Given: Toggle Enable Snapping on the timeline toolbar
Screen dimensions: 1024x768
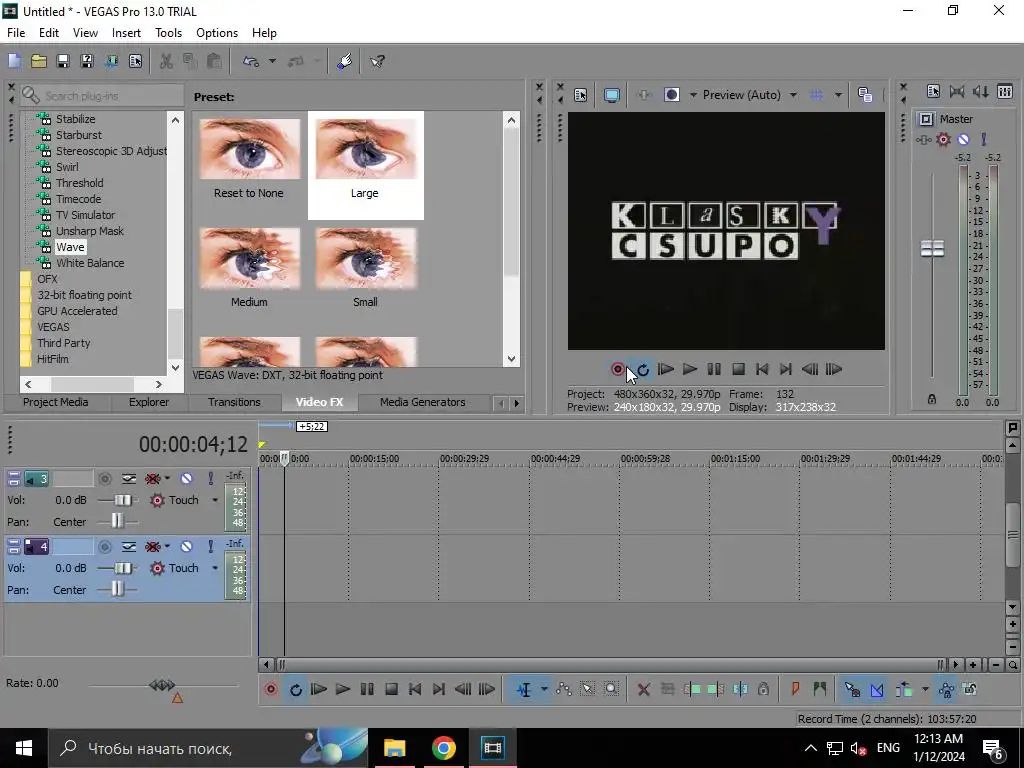Looking at the screenshot, I should pos(852,689).
